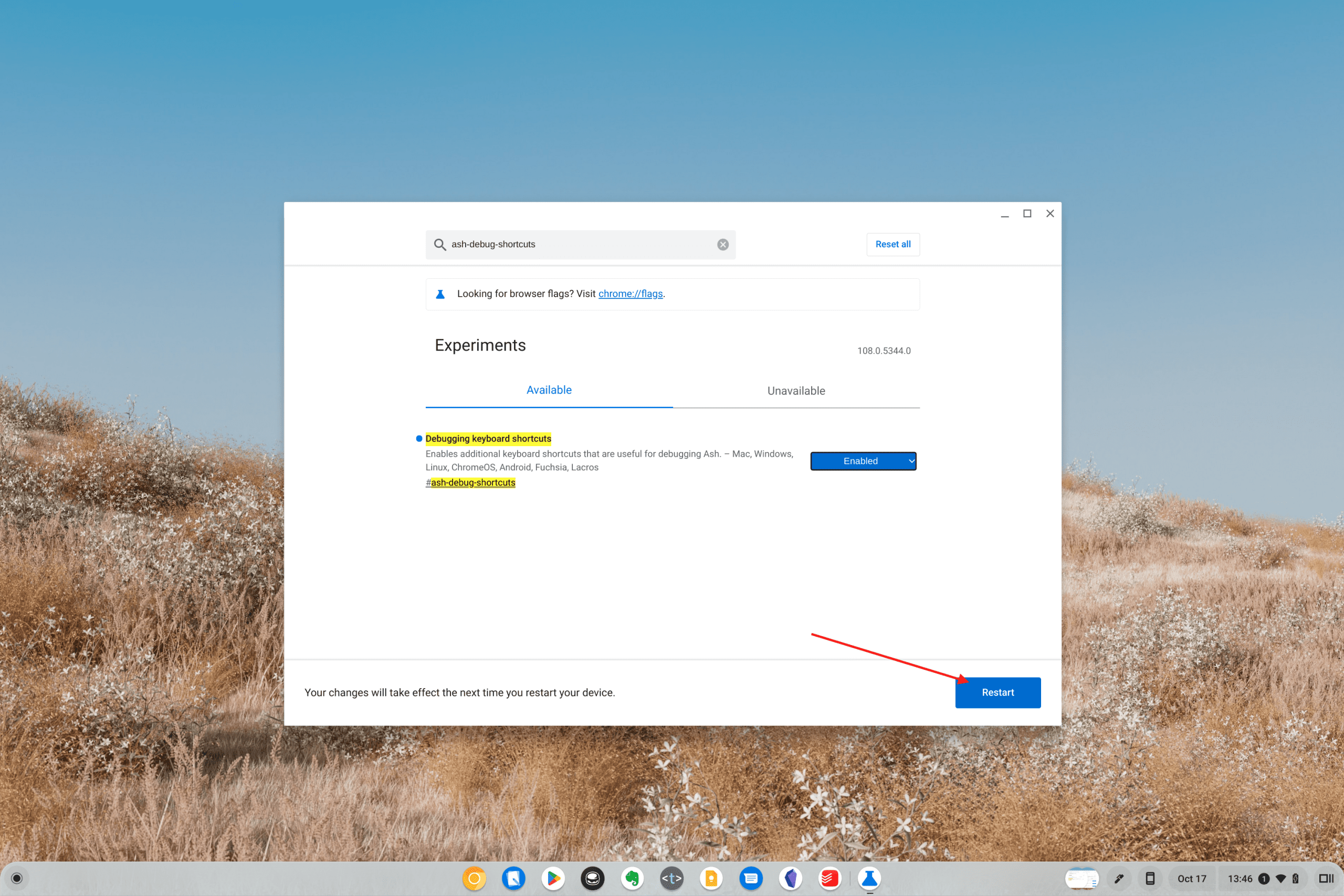
Task: Open Google Keep from the shelf
Action: (711, 878)
